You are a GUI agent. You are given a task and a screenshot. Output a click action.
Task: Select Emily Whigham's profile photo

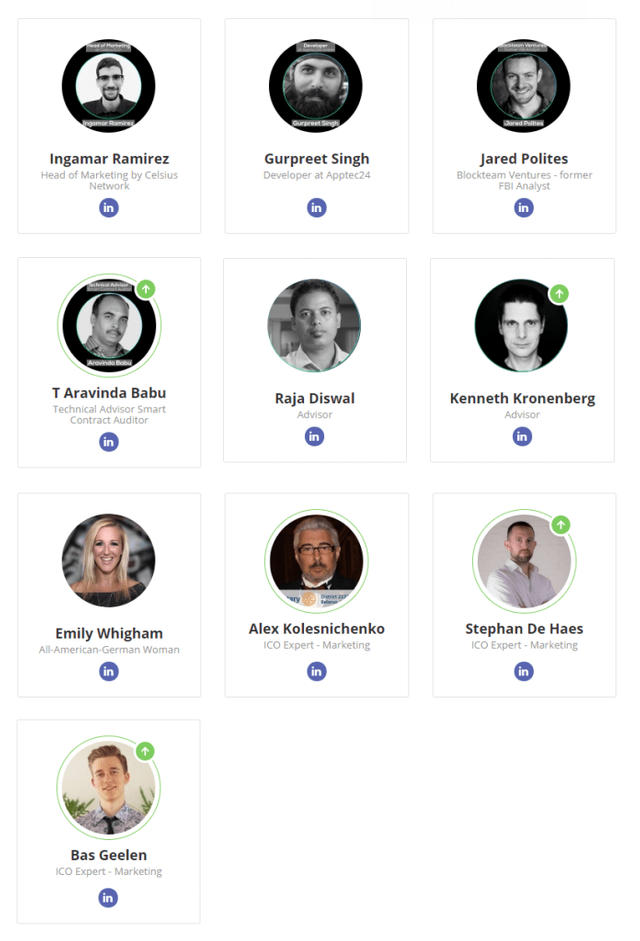tap(109, 560)
